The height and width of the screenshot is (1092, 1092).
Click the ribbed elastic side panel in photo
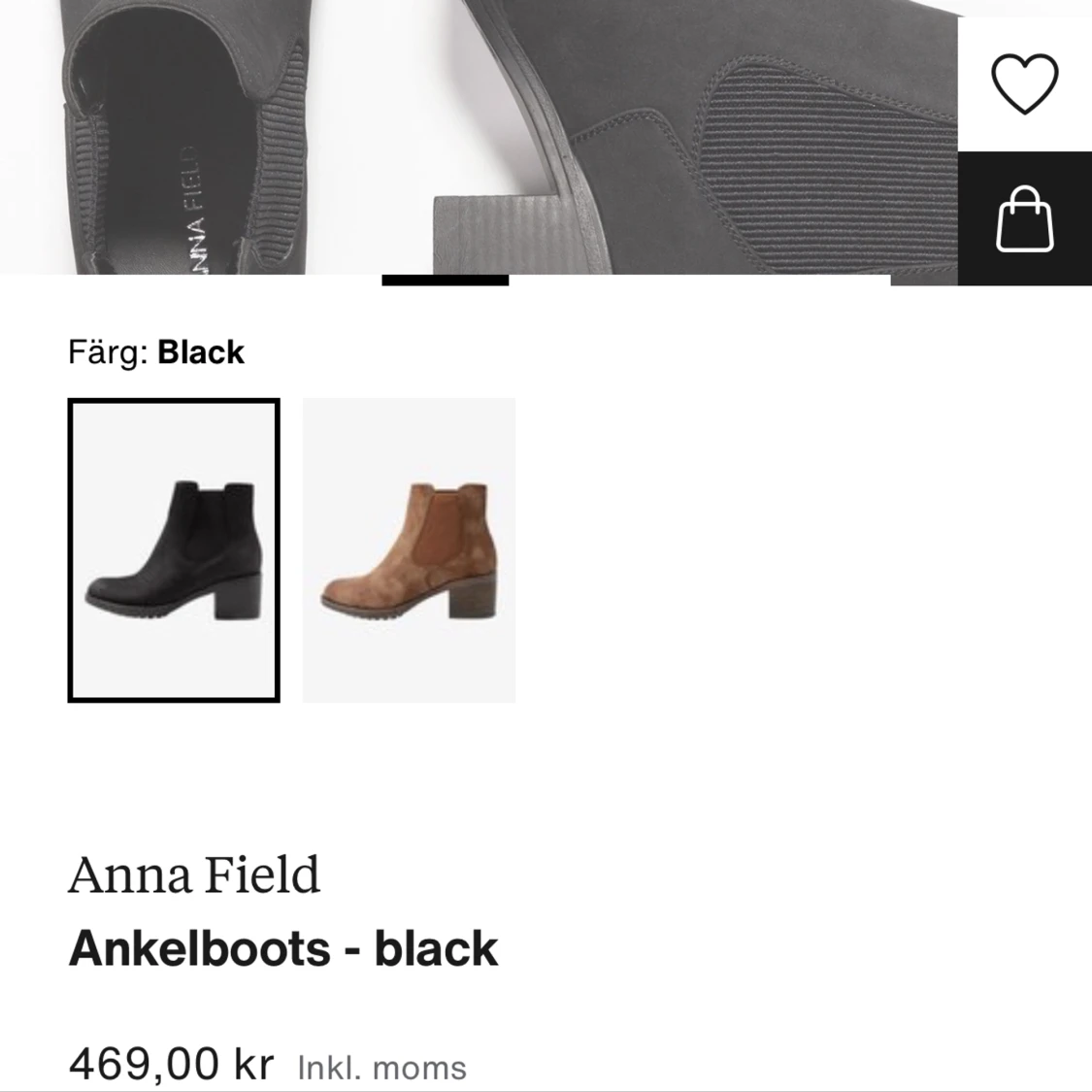[829, 174]
